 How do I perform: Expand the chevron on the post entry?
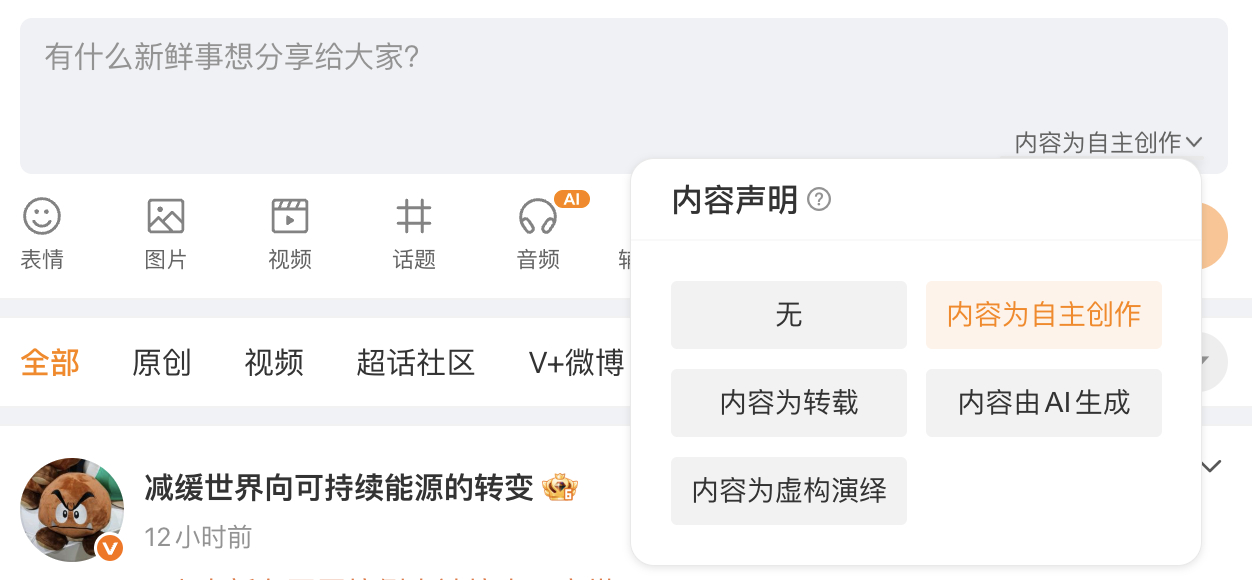pos(1209,464)
